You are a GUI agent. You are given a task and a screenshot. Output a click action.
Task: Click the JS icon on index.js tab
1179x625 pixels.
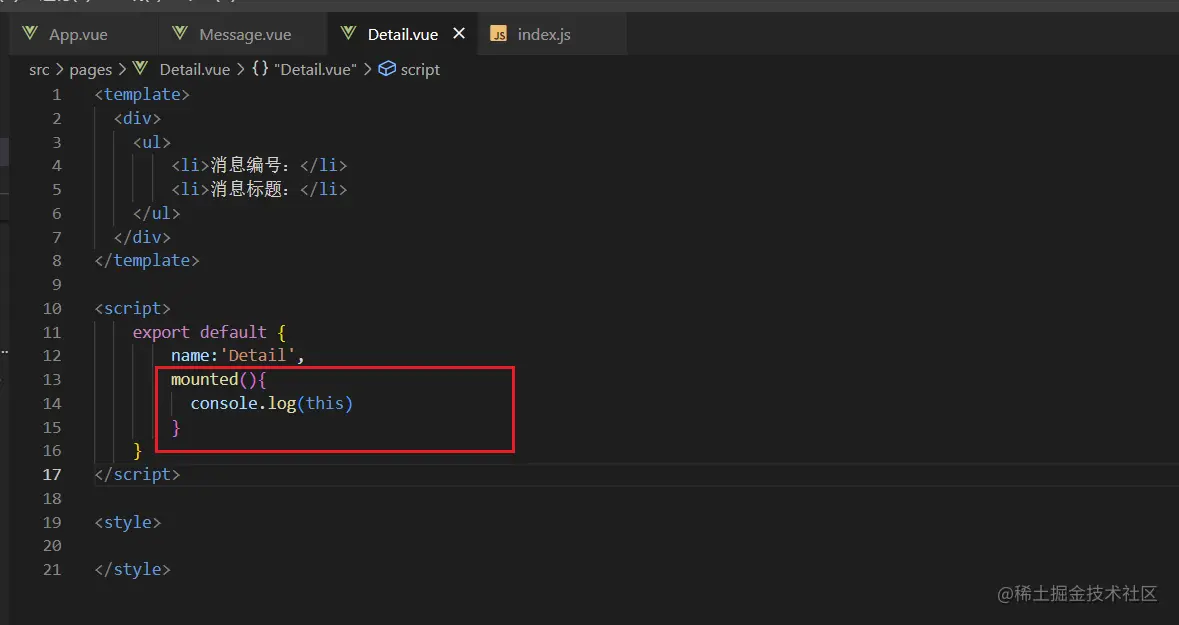coord(498,34)
